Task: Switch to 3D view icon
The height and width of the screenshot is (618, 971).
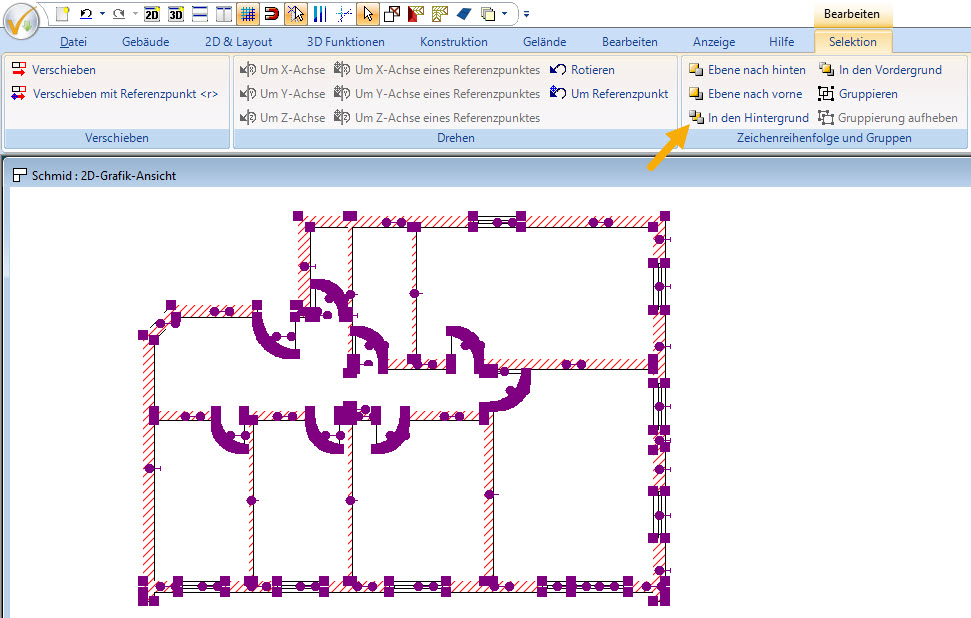Action: [176, 14]
